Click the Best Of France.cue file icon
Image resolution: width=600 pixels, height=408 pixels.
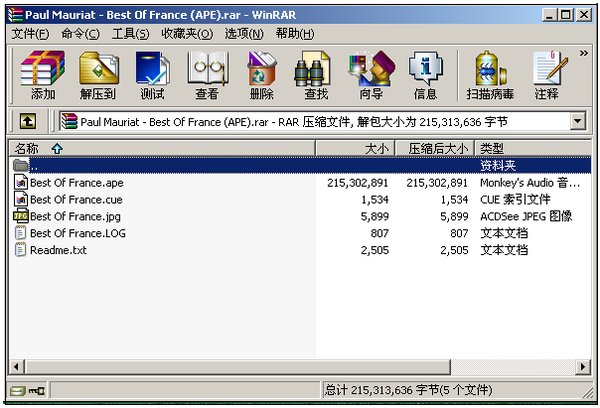coord(21,199)
